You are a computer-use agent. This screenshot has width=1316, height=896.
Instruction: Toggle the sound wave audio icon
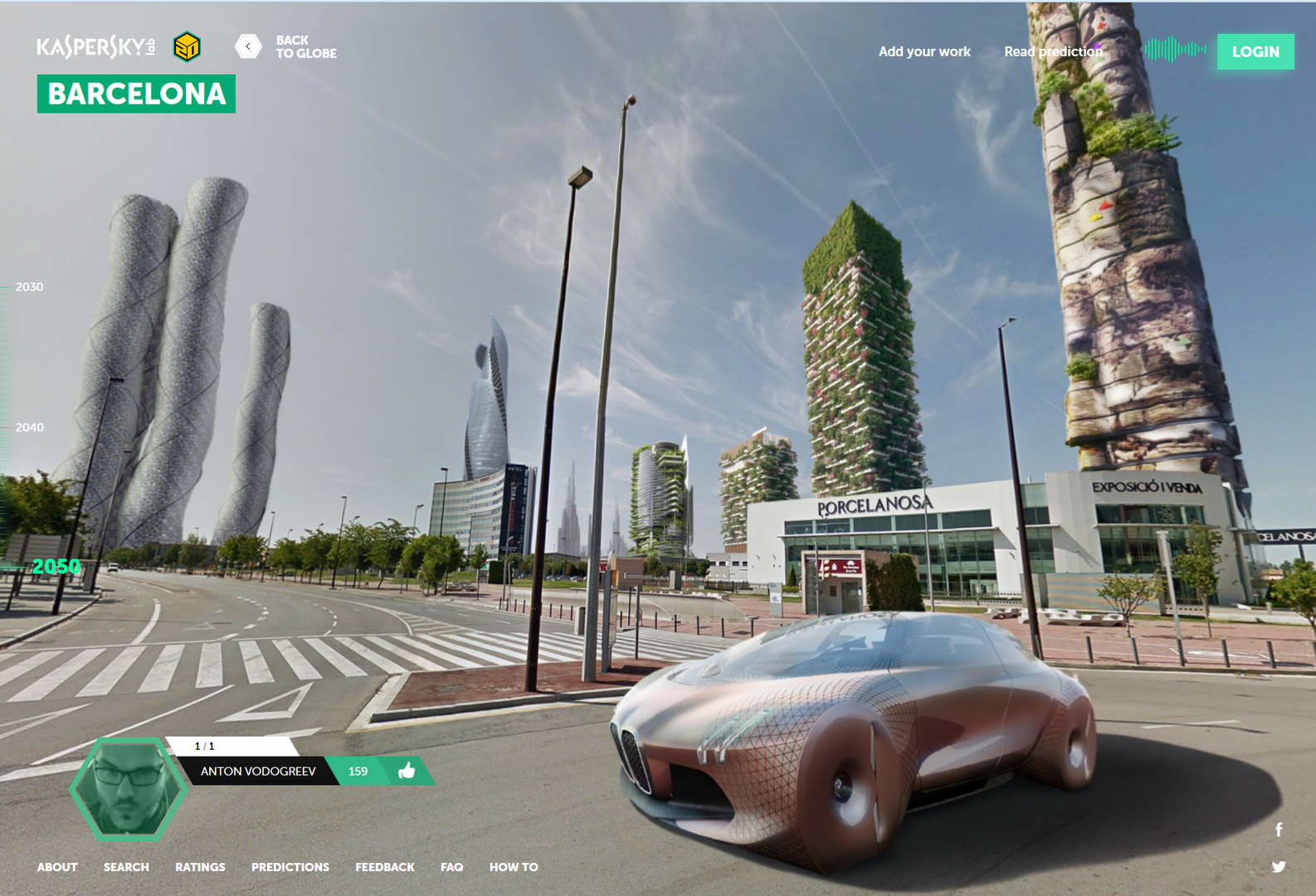tap(1174, 50)
